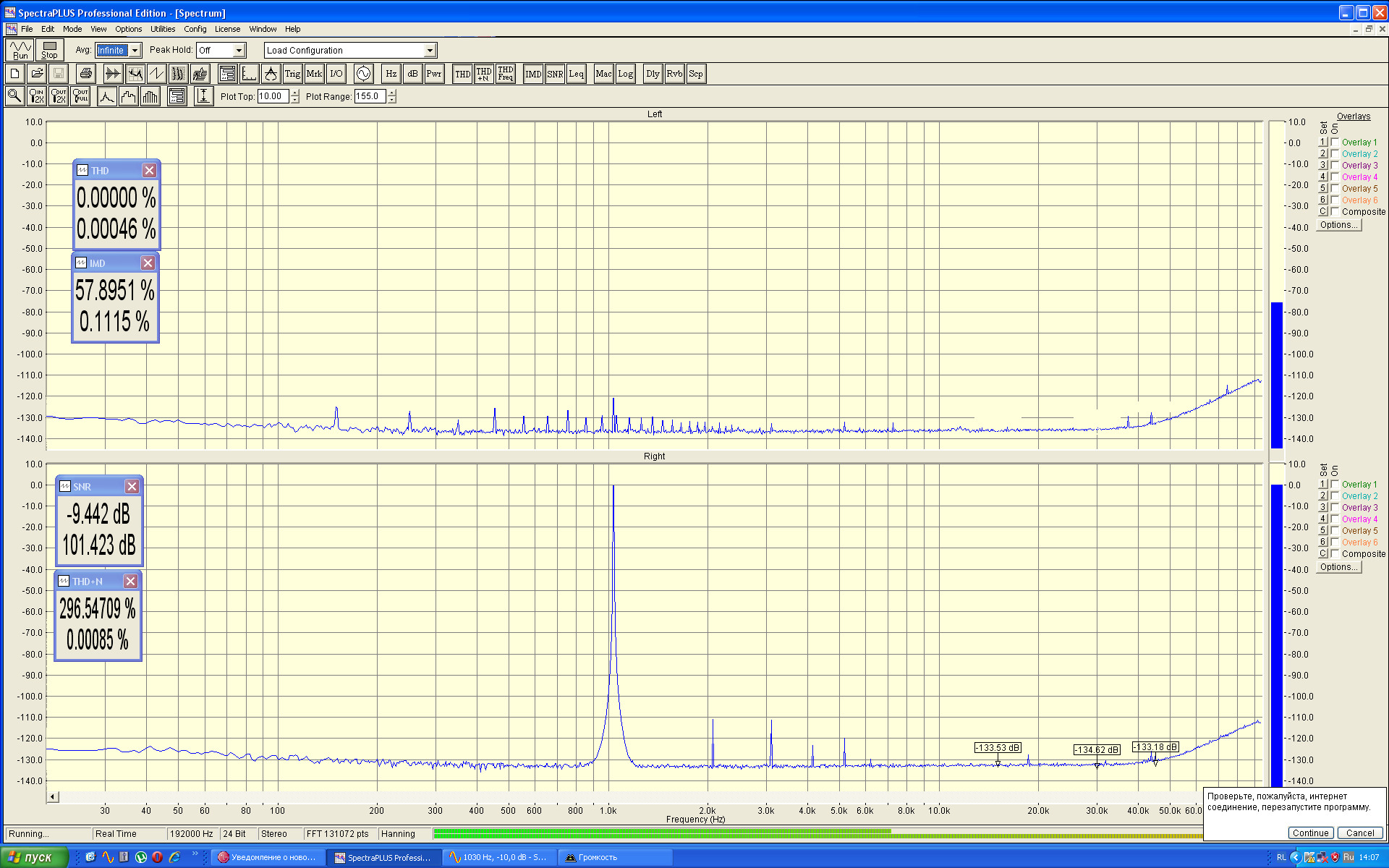
Task: Open the Config menu
Action: tap(195, 29)
